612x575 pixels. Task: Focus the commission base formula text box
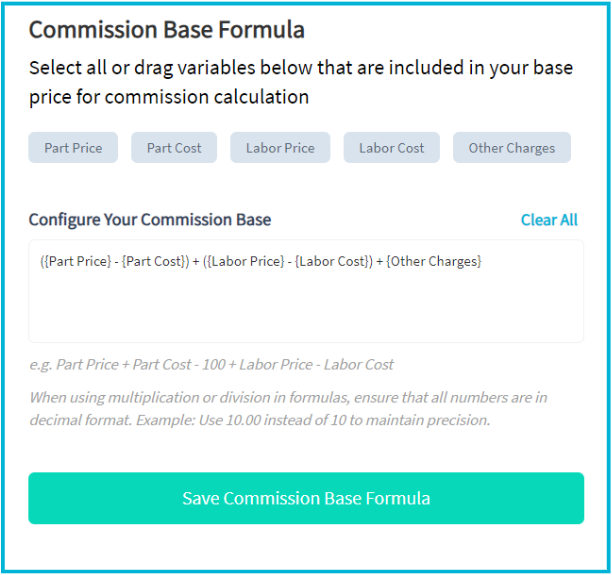(x=306, y=291)
